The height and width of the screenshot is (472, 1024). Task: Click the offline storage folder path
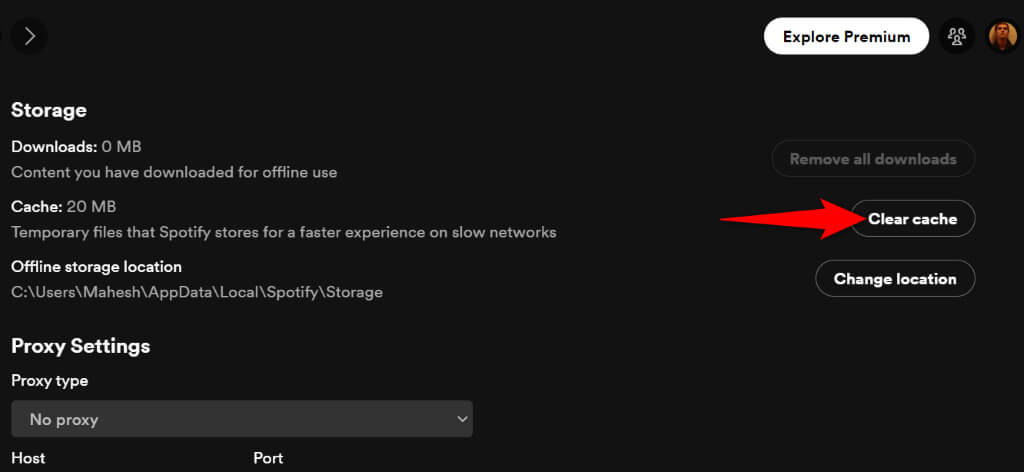click(197, 292)
